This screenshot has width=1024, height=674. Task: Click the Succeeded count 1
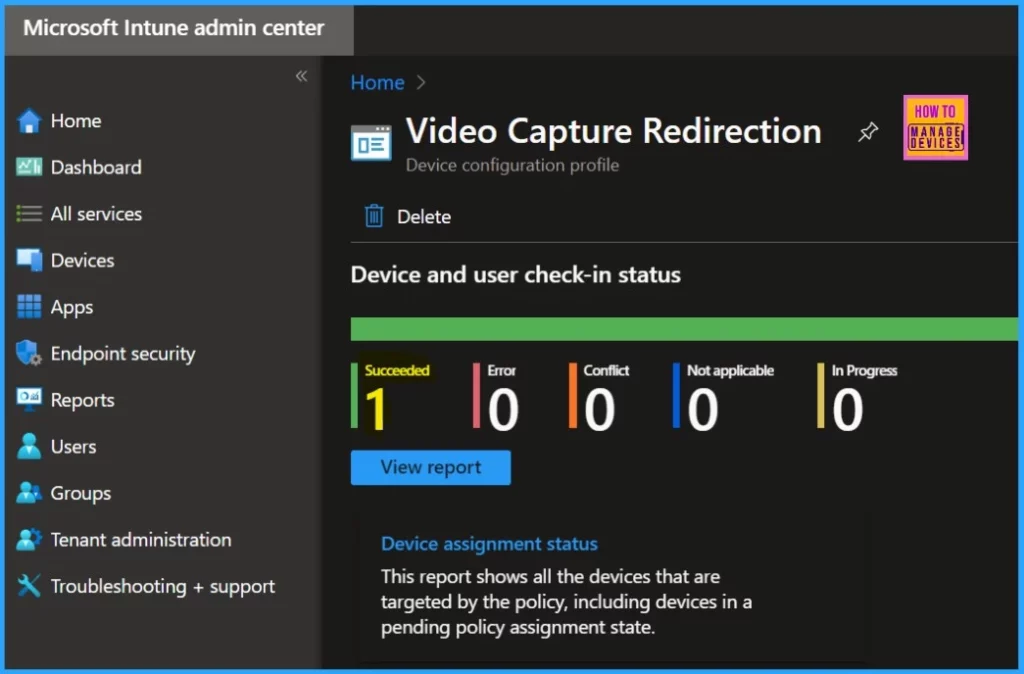[376, 409]
